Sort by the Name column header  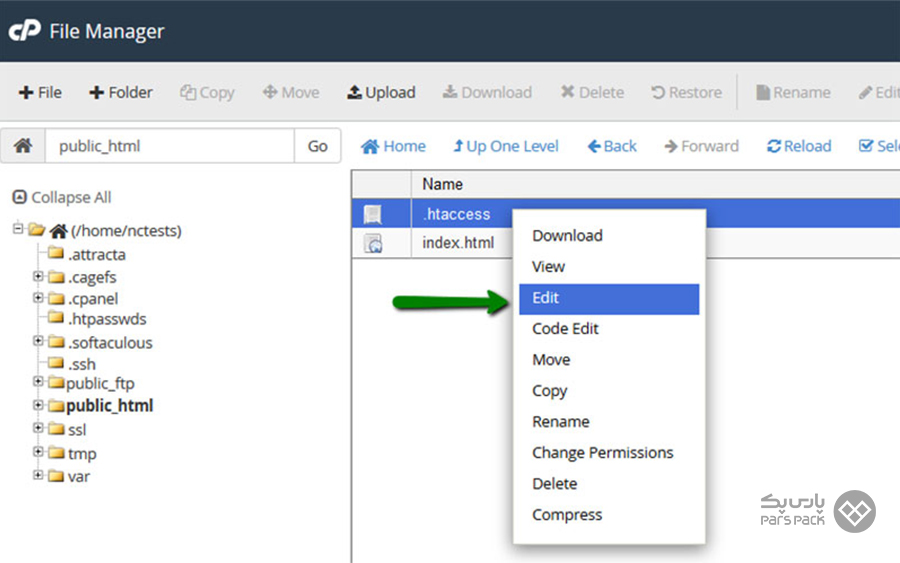(443, 184)
